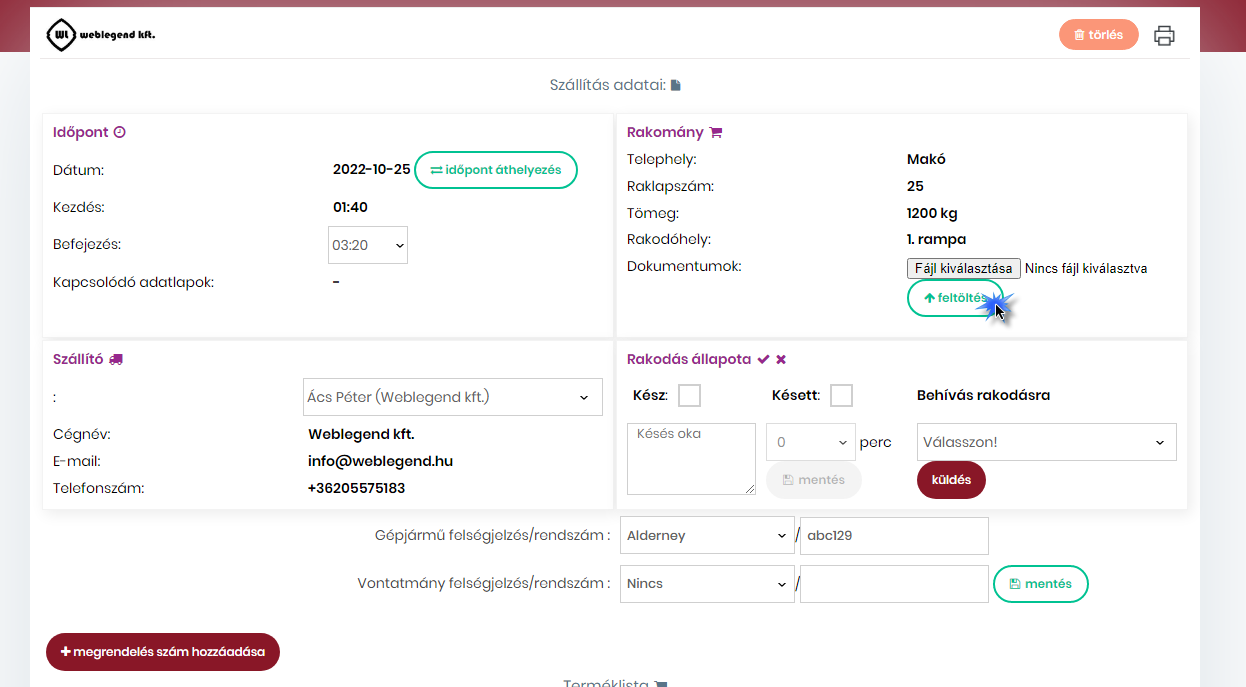Click the shopping cart icon beside Rakomány
This screenshot has height=687, width=1246.
(715, 132)
